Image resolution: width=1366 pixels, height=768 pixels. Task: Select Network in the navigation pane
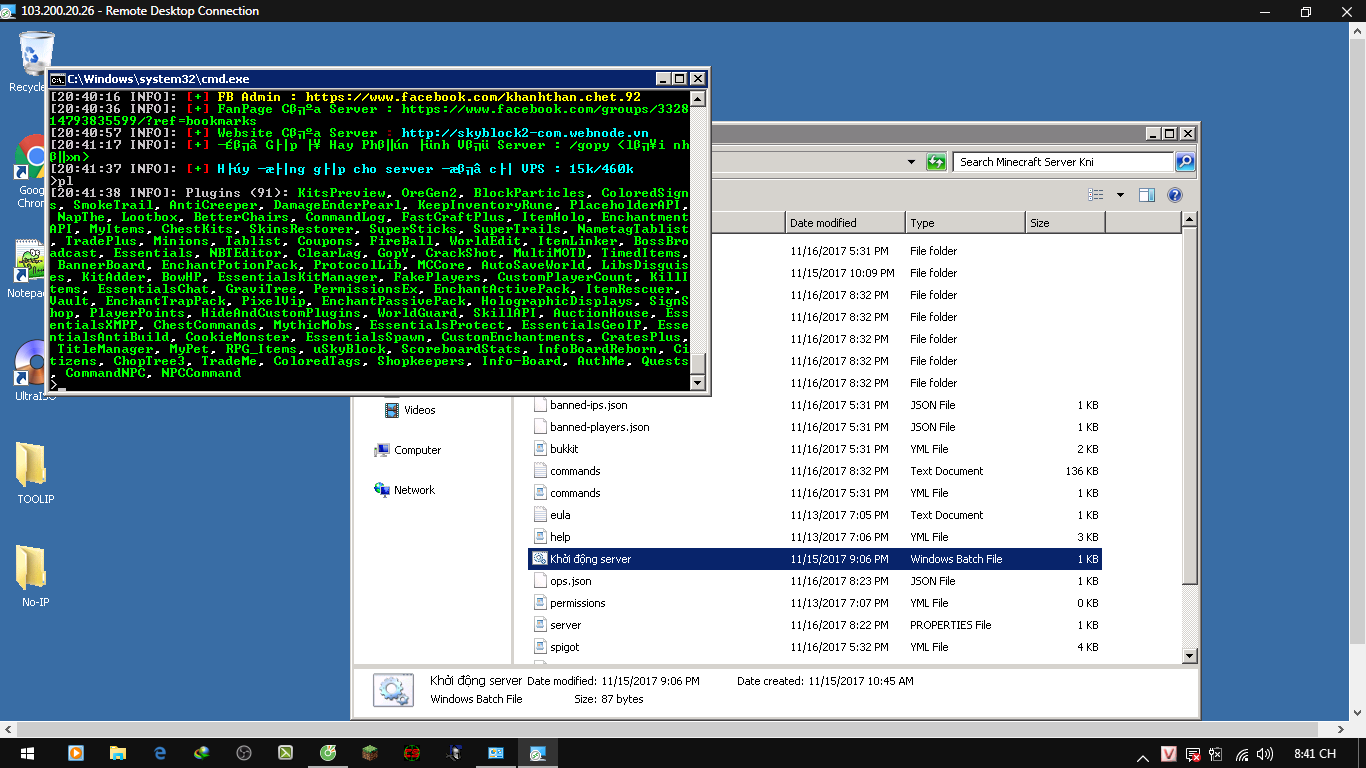pos(414,490)
